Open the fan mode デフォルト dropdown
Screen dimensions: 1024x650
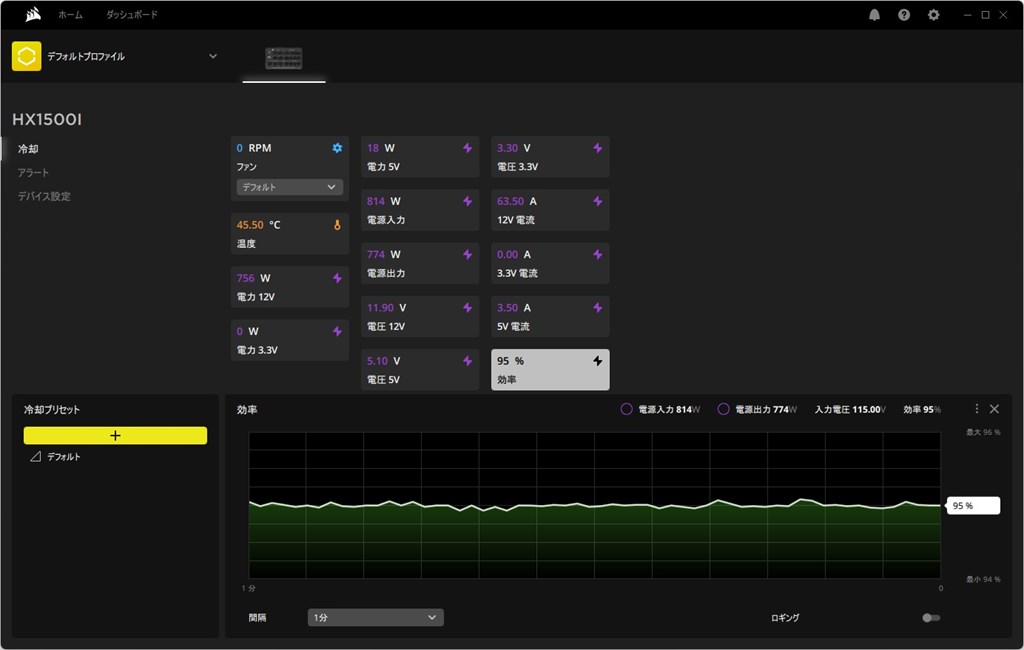[289, 187]
